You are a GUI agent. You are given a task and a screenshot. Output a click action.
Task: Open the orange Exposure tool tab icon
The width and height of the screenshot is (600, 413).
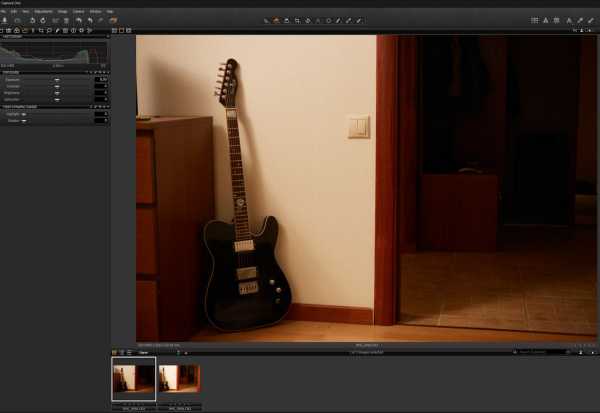pos(25,30)
